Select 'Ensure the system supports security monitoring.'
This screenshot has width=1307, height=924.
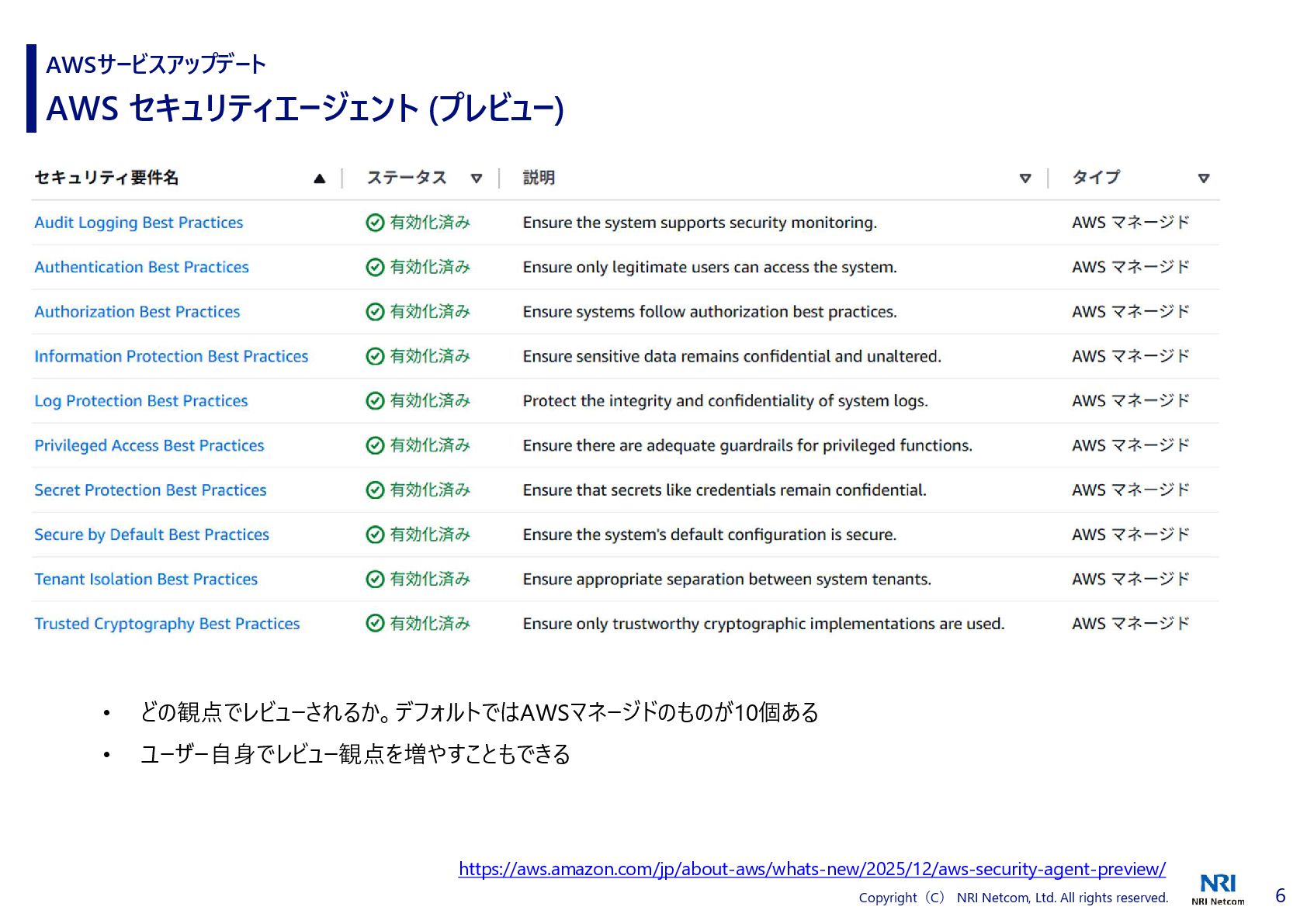click(x=700, y=223)
